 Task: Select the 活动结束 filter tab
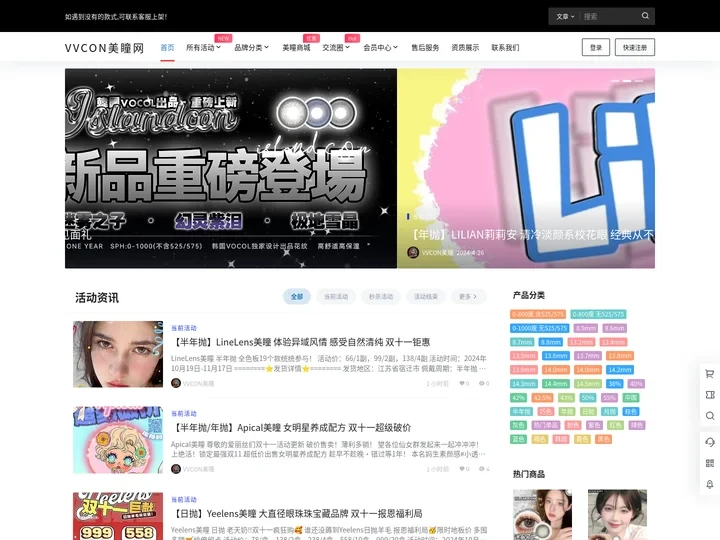tap(426, 297)
